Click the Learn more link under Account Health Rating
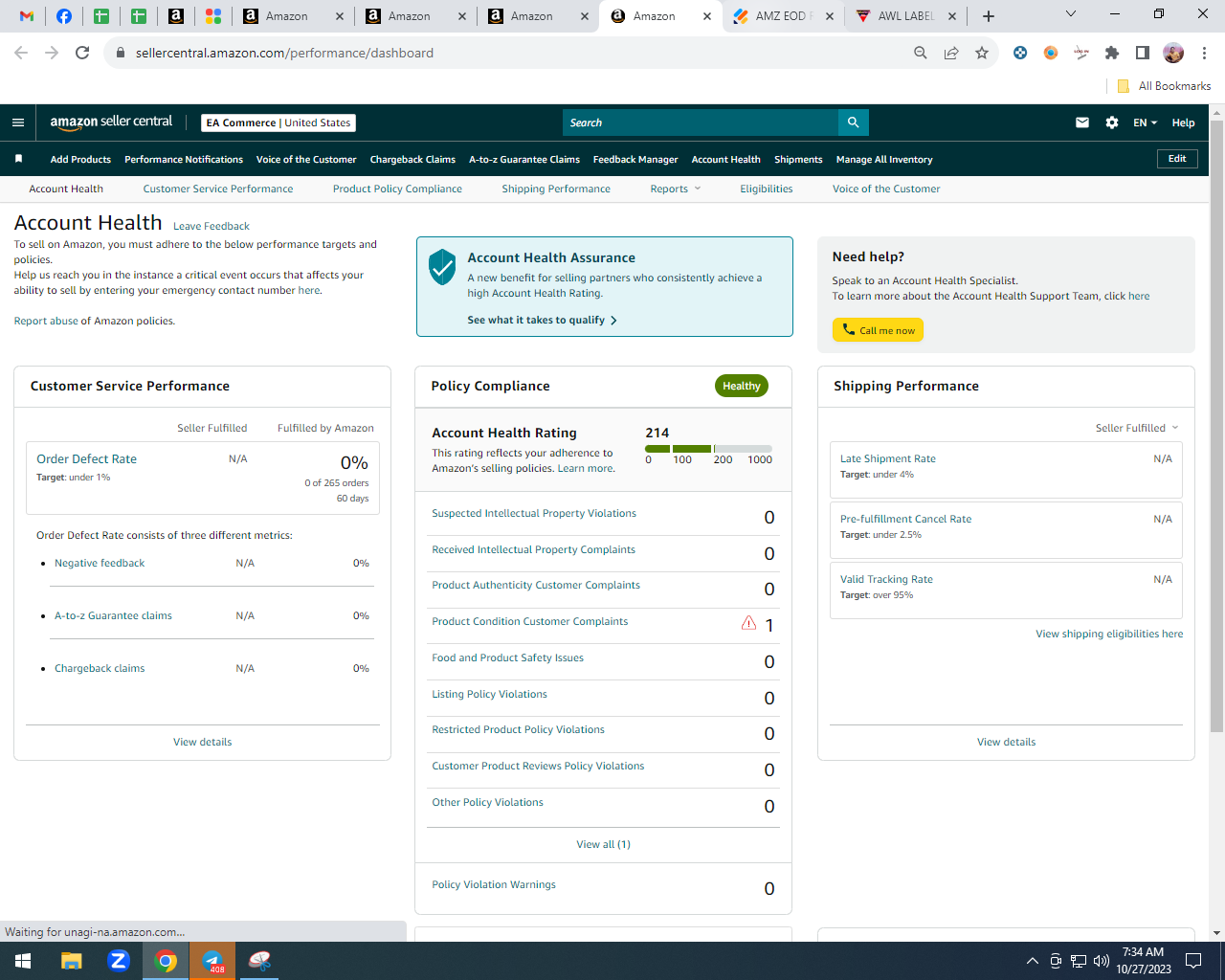Screen dimensions: 1225x980 pos(586,468)
